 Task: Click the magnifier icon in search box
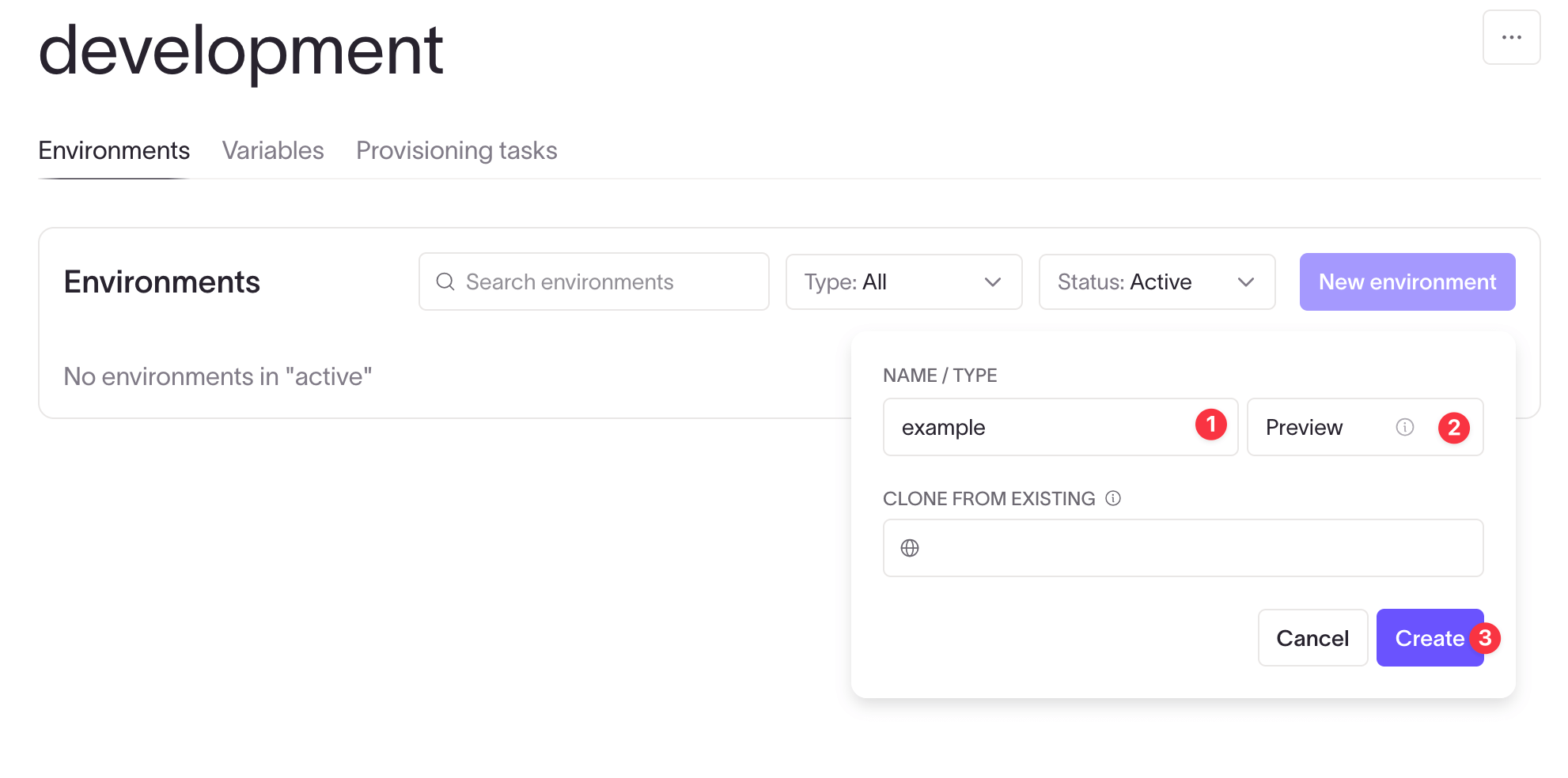coord(445,281)
